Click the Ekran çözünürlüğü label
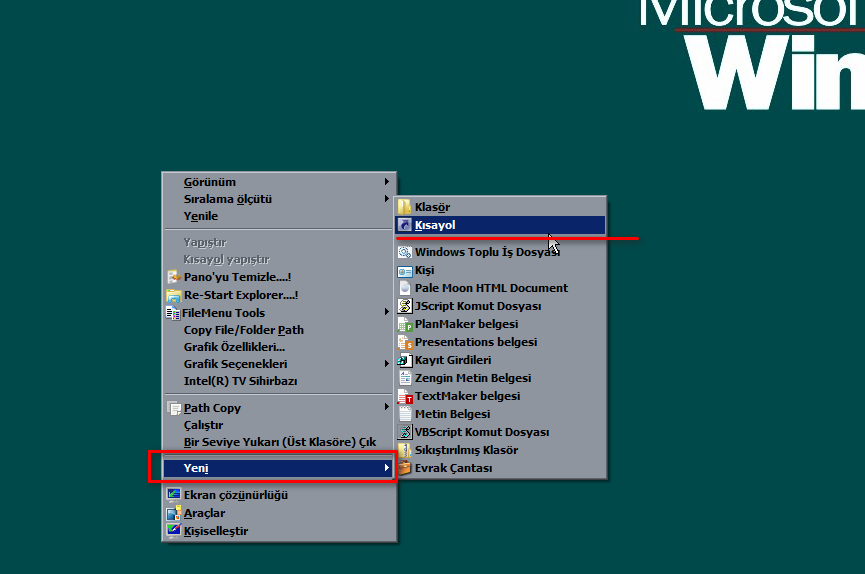Viewport: 865px width, 574px height. click(236, 495)
